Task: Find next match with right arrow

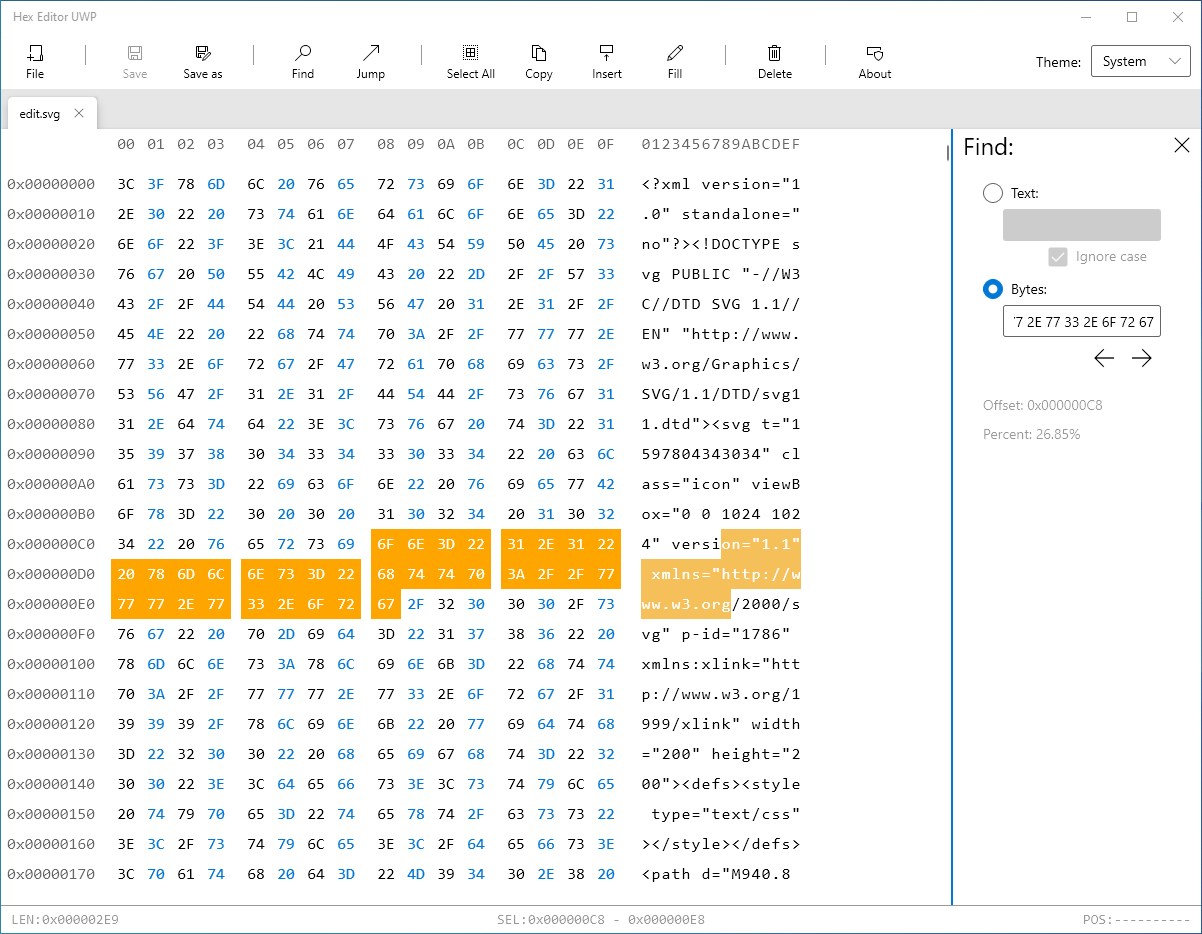Action: [x=1142, y=358]
